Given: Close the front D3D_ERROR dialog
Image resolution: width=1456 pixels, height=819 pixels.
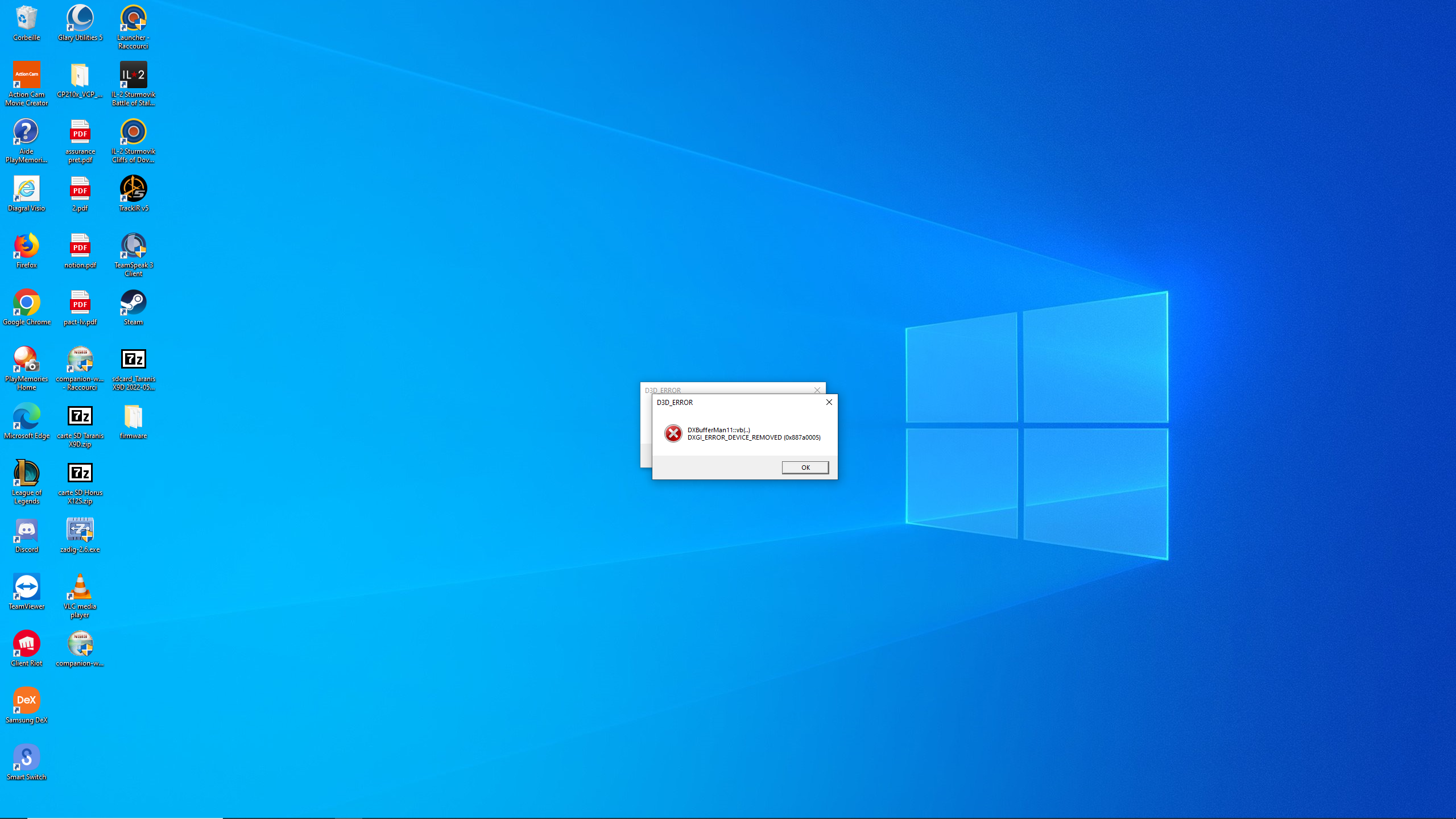Looking at the screenshot, I should (x=829, y=402).
